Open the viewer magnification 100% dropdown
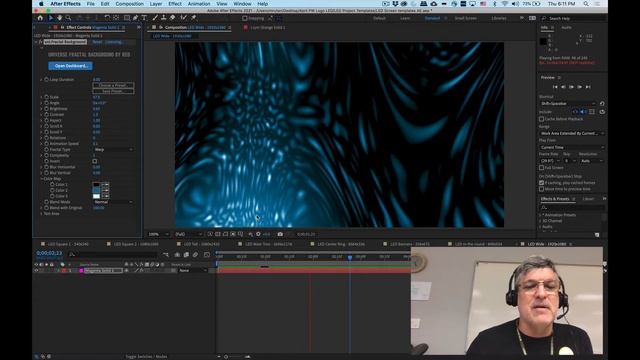 click(158, 234)
